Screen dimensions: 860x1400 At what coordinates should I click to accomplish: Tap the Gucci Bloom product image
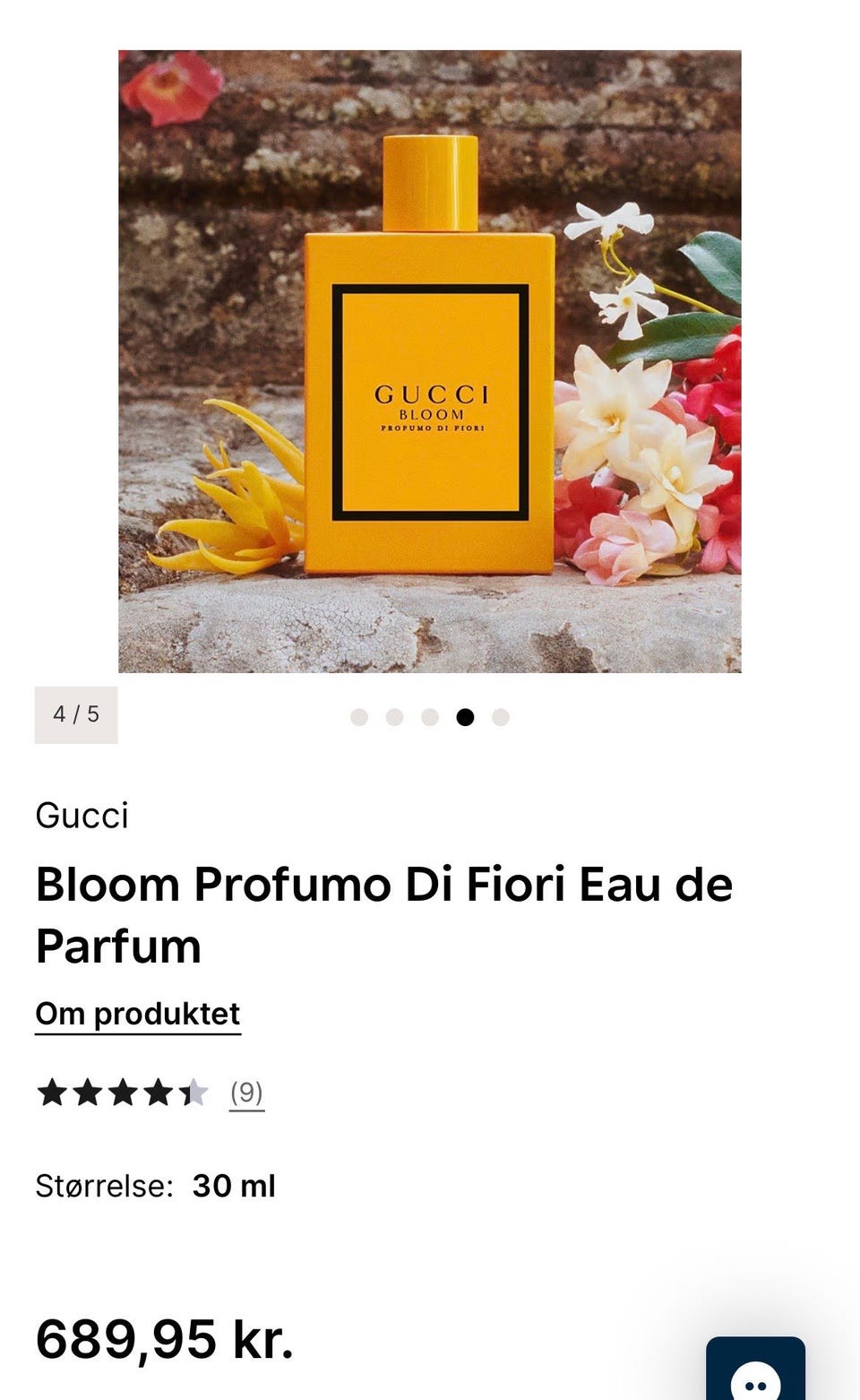click(x=430, y=361)
